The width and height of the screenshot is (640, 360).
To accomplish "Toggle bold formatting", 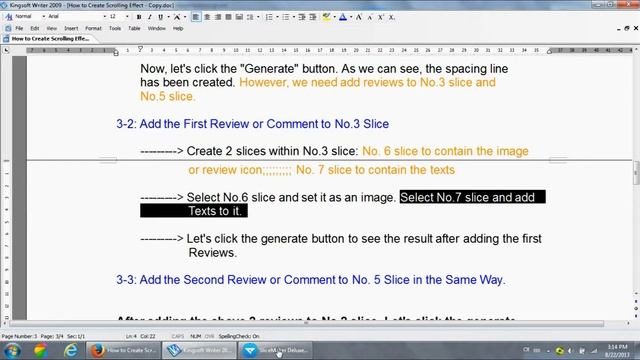I will [139, 17].
